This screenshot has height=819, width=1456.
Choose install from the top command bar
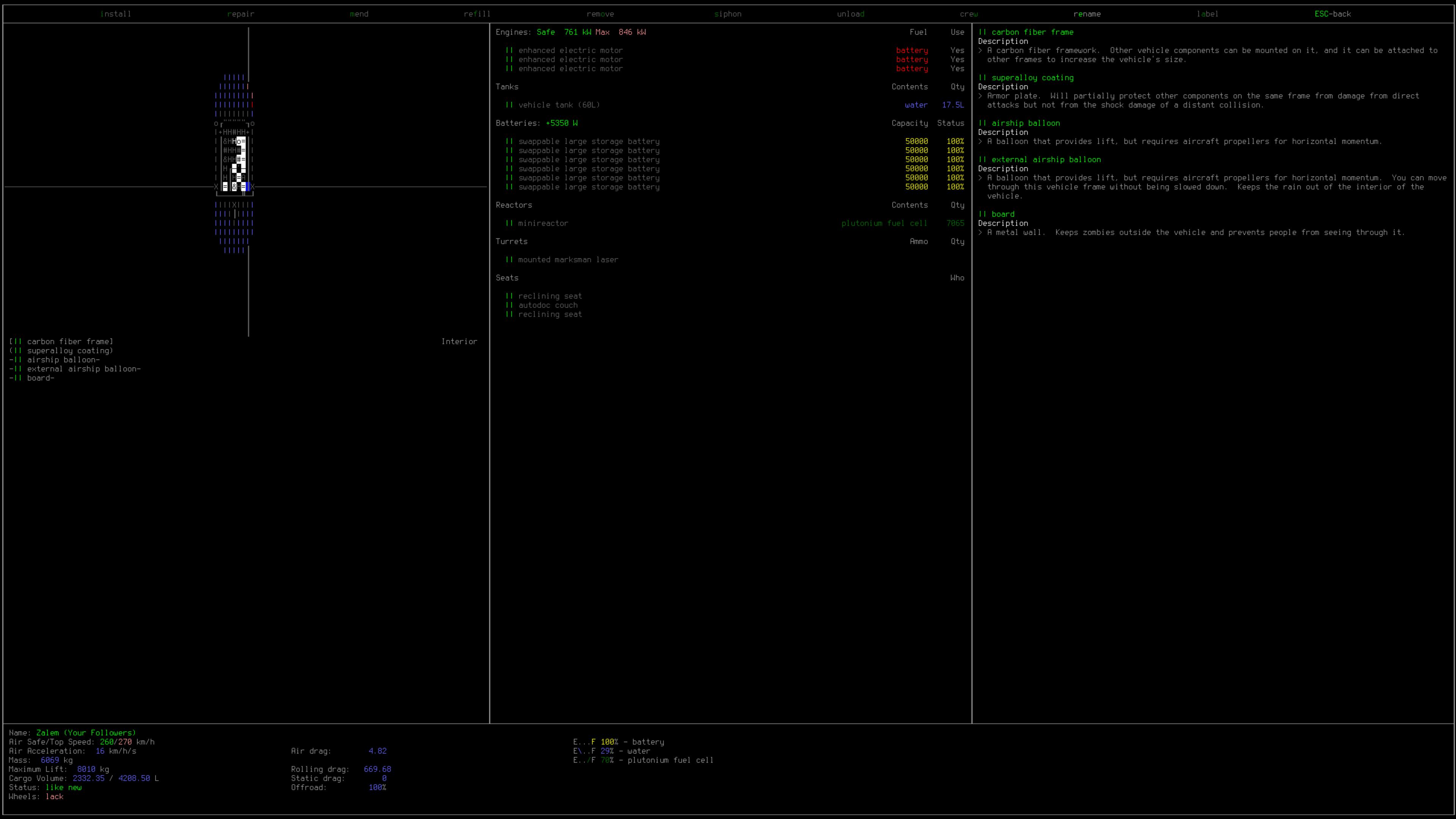click(x=115, y=14)
